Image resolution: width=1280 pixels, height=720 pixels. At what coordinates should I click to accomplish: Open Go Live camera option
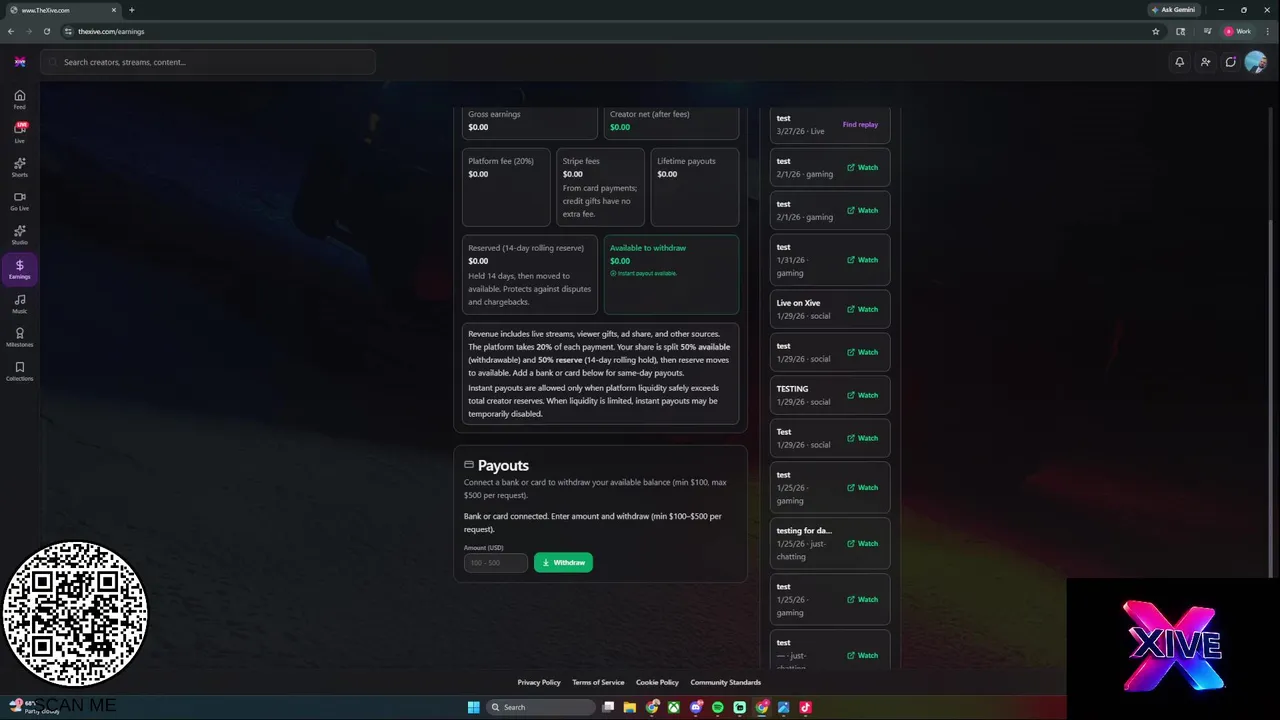point(19,201)
